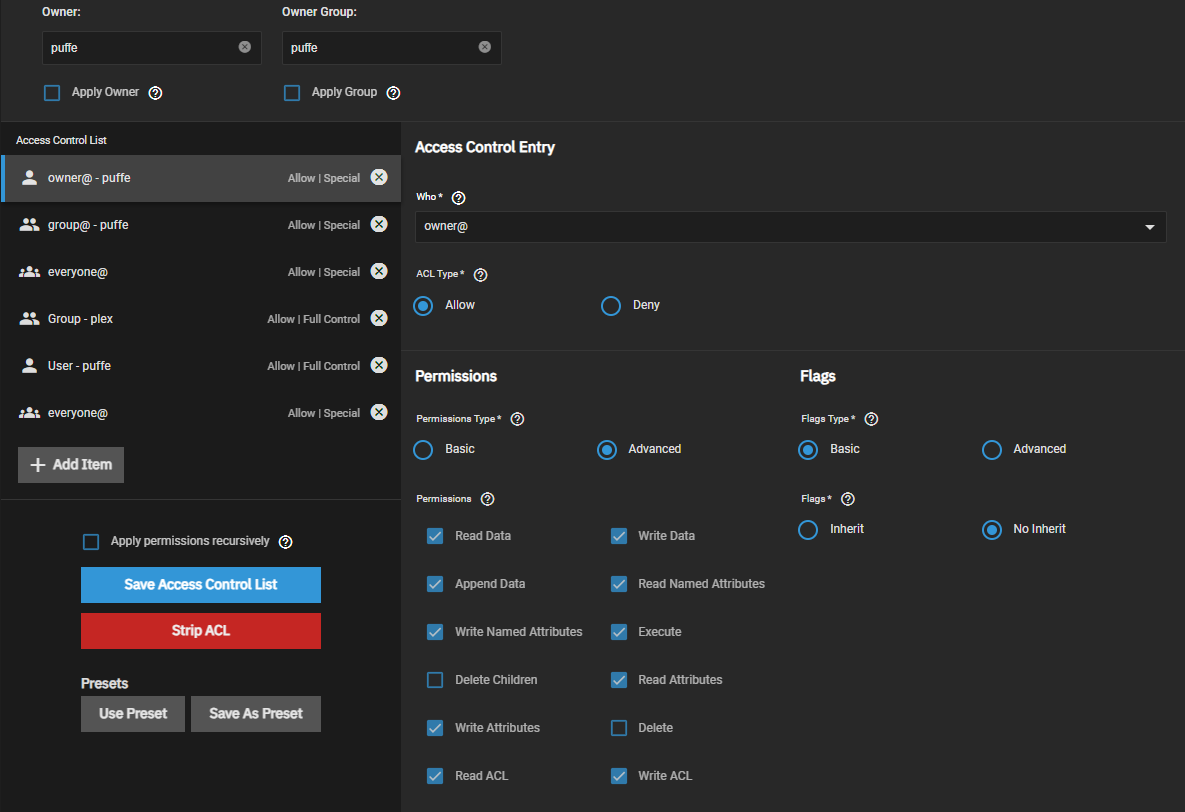Tick Apply permissions recursively
1185x812 pixels.
tap(91, 542)
